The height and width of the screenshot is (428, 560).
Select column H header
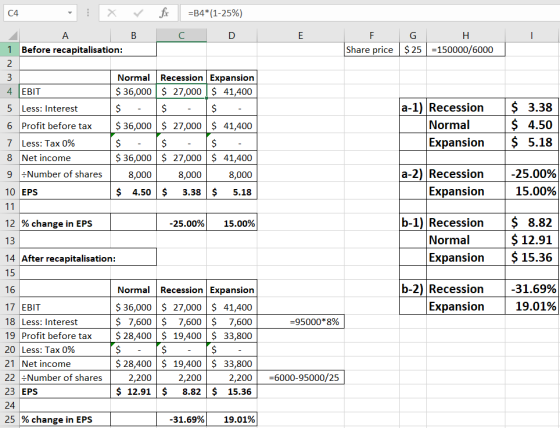point(466,36)
